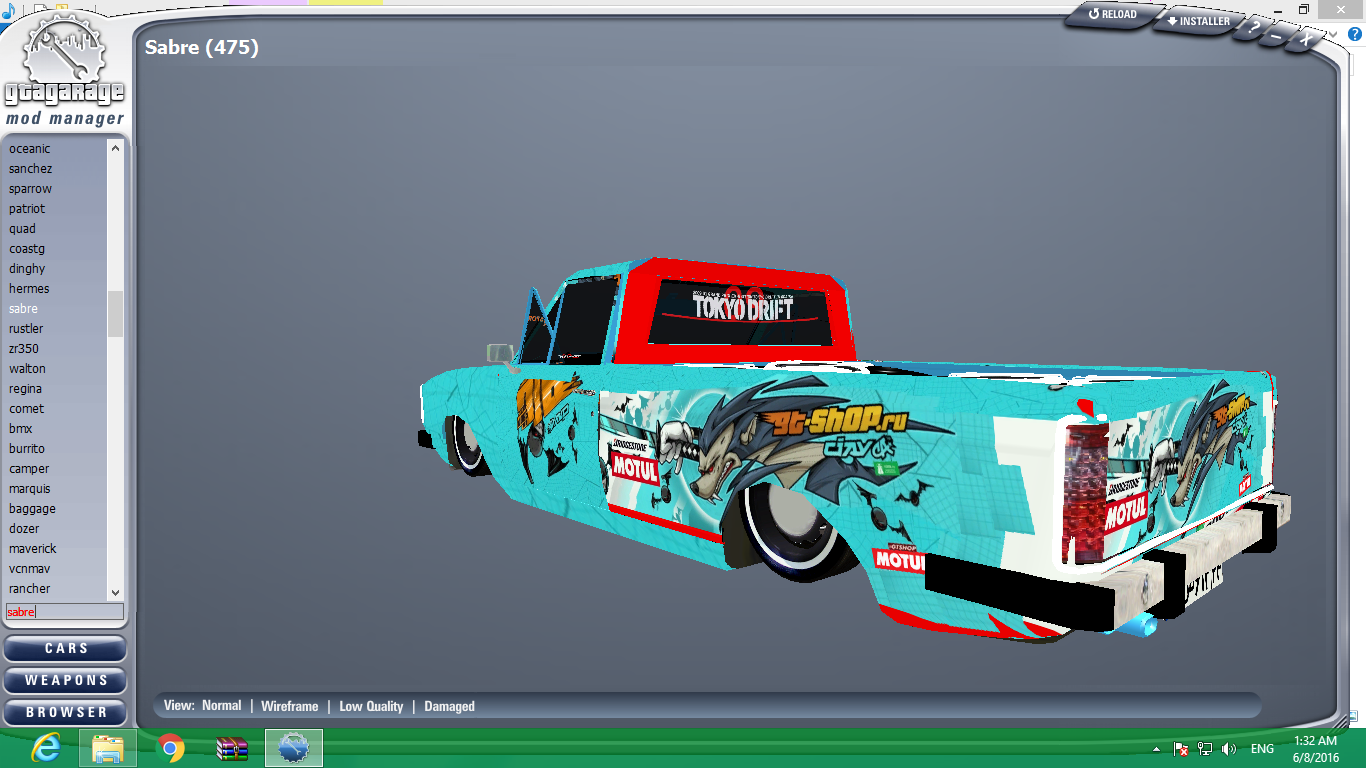Click the vehicle list scroll up arrow
Image resolution: width=1366 pixels, height=768 pixels.
(x=115, y=148)
